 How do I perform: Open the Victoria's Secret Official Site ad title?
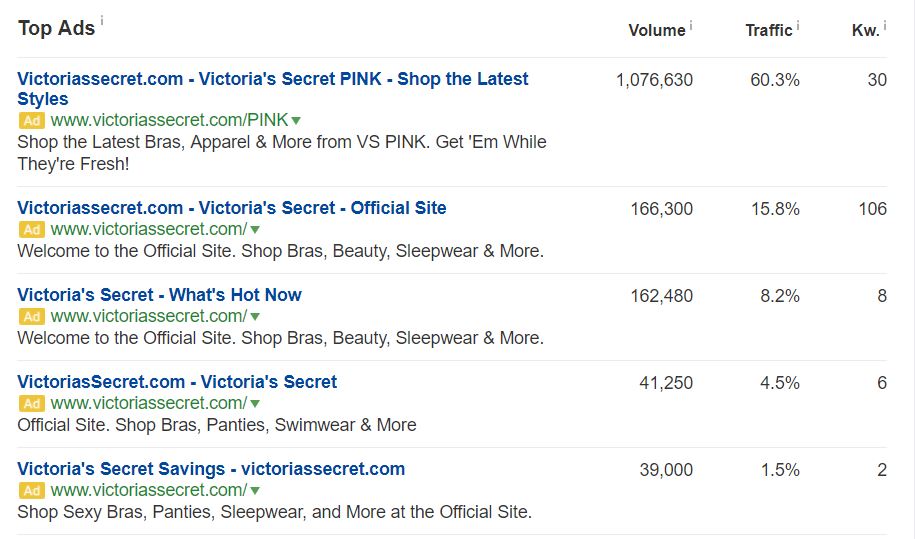tap(232, 208)
